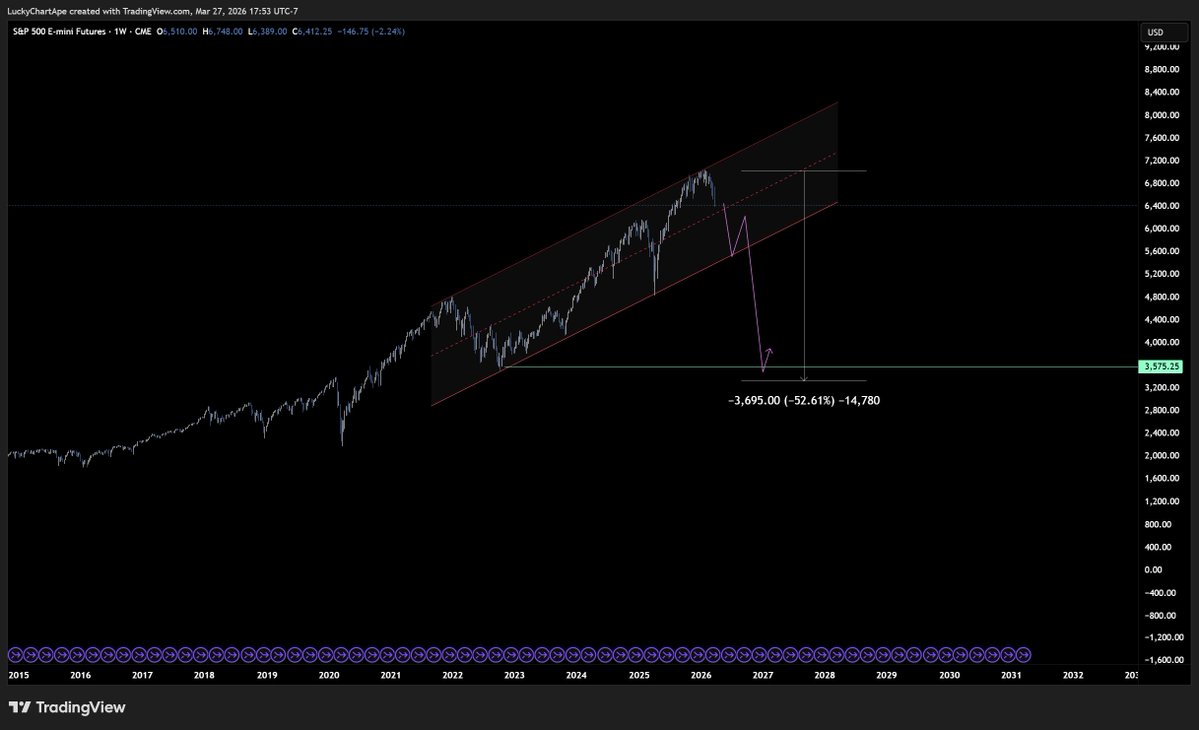Click the 5,200.00 price axis label

[x=1162, y=274]
